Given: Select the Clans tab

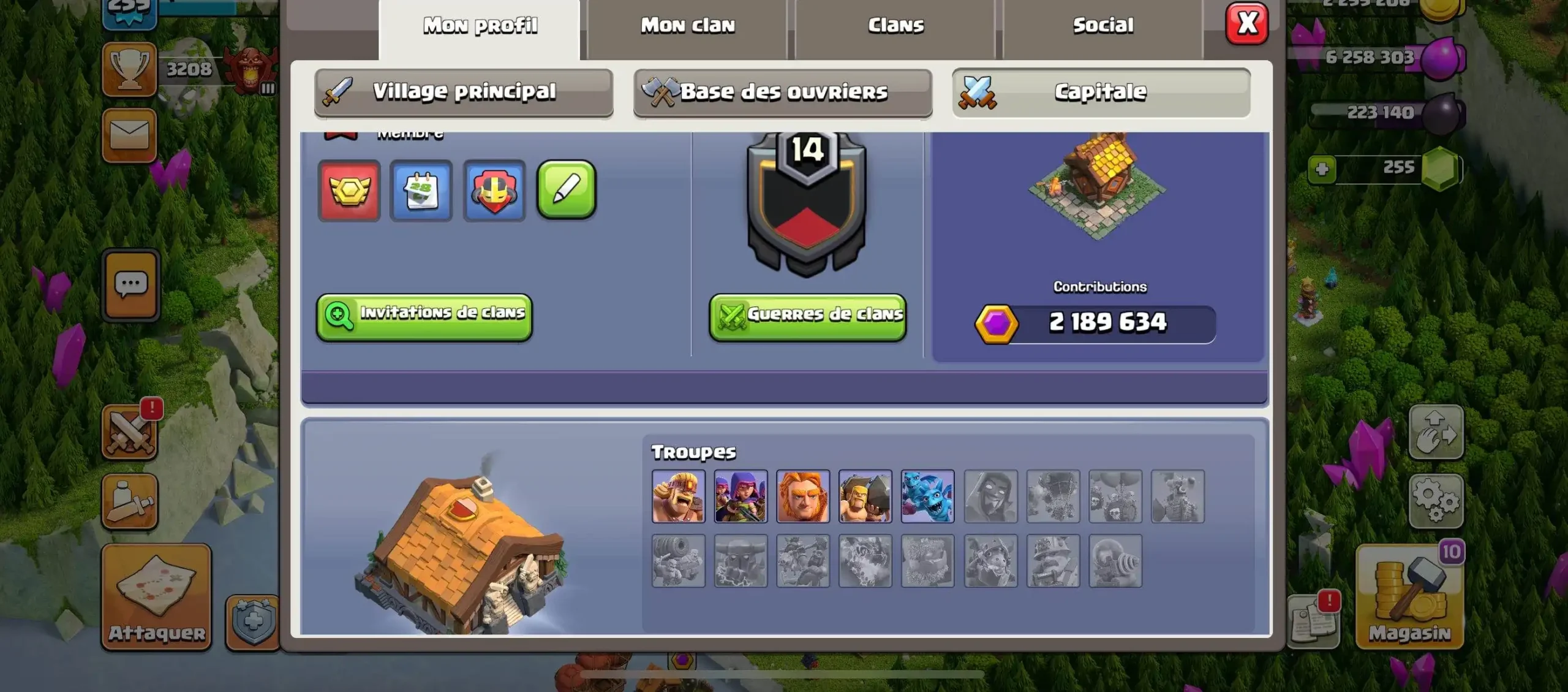Looking at the screenshot, I should coord(895,26).
